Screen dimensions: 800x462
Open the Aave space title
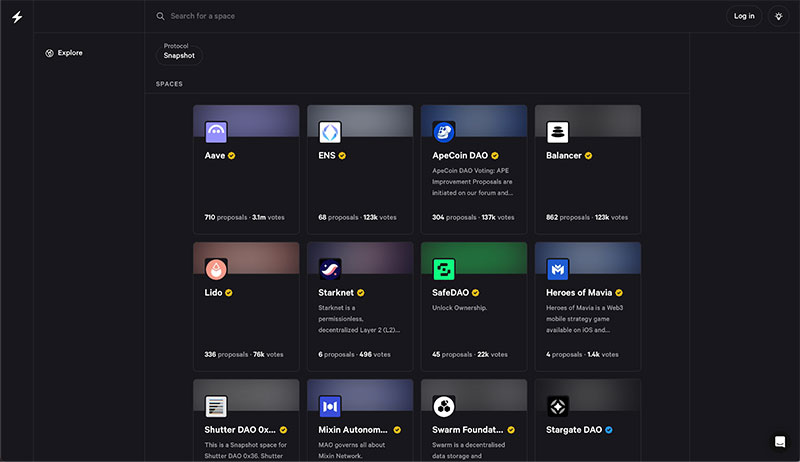[215, 156]
